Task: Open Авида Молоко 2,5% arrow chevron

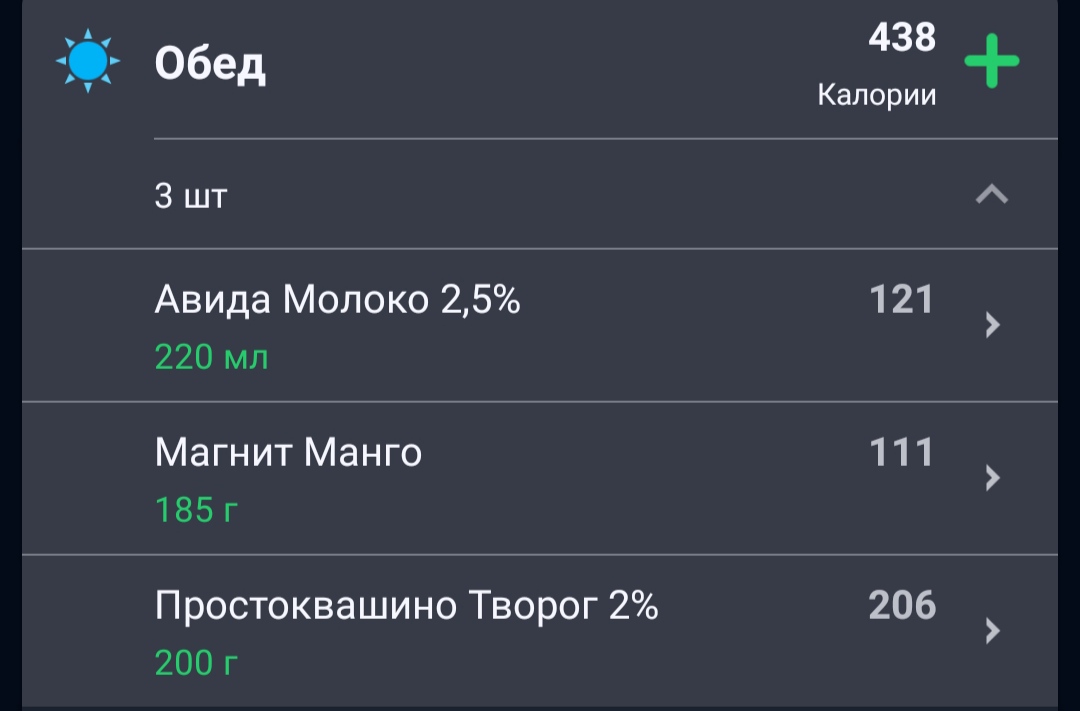Action: point(993,324)
